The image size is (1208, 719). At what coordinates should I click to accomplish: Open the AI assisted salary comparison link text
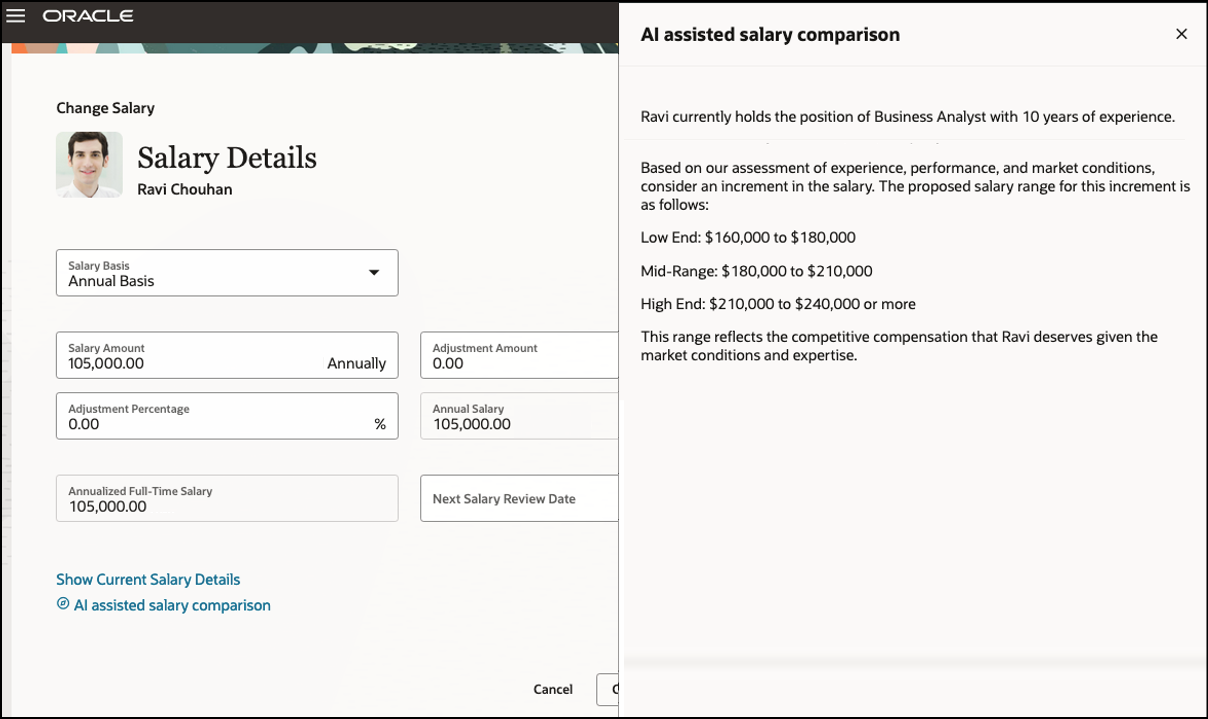click(x=172, y=605)
